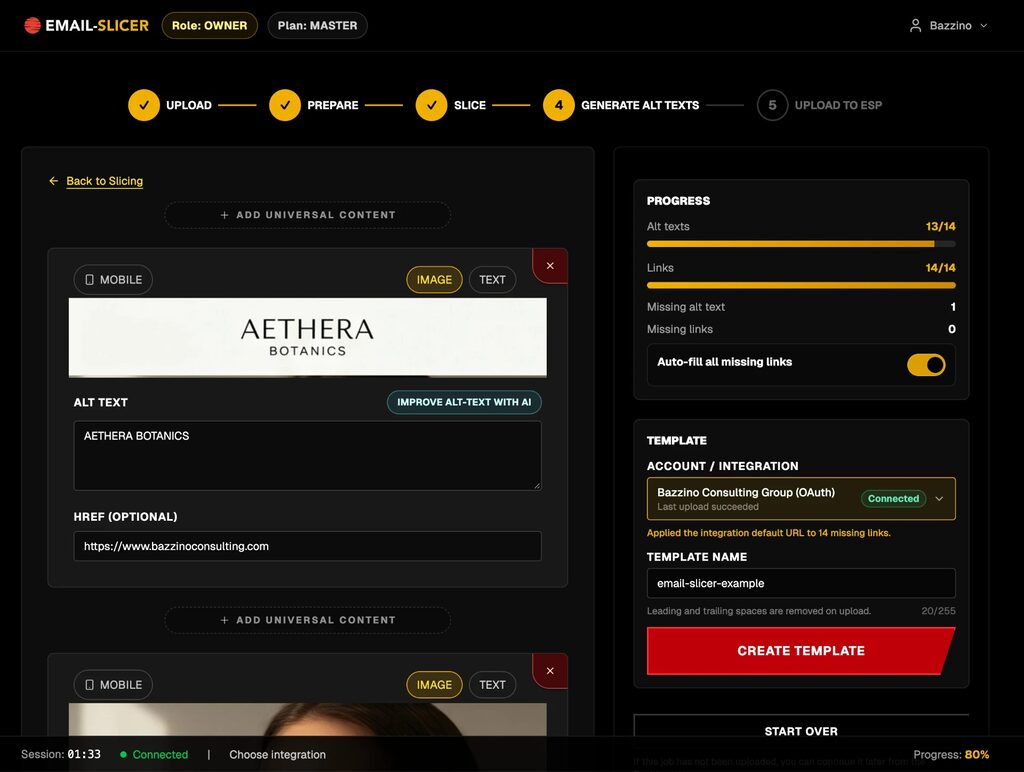
Task: Click the Upload step checkmark circle
Action: (144, 105)
